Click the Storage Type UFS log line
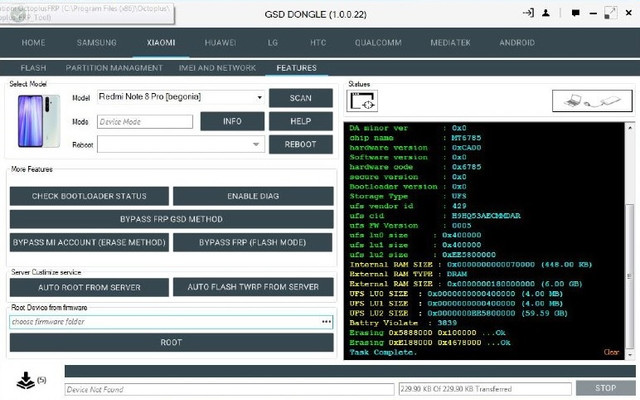The height and width of the screenshot is (400, 640). pos(408,196)
